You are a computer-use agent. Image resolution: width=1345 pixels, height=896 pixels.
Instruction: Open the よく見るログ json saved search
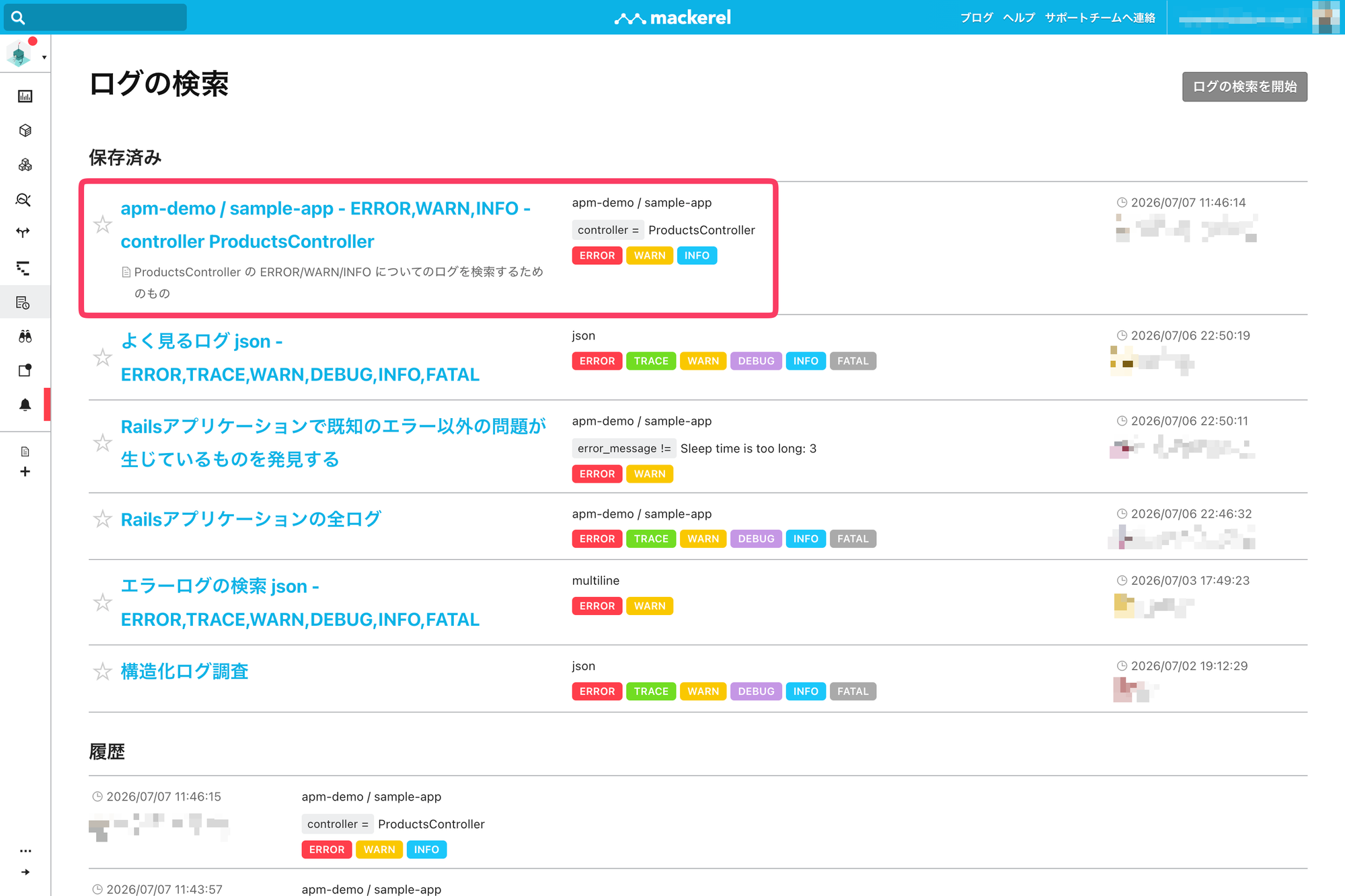point(300,358)
